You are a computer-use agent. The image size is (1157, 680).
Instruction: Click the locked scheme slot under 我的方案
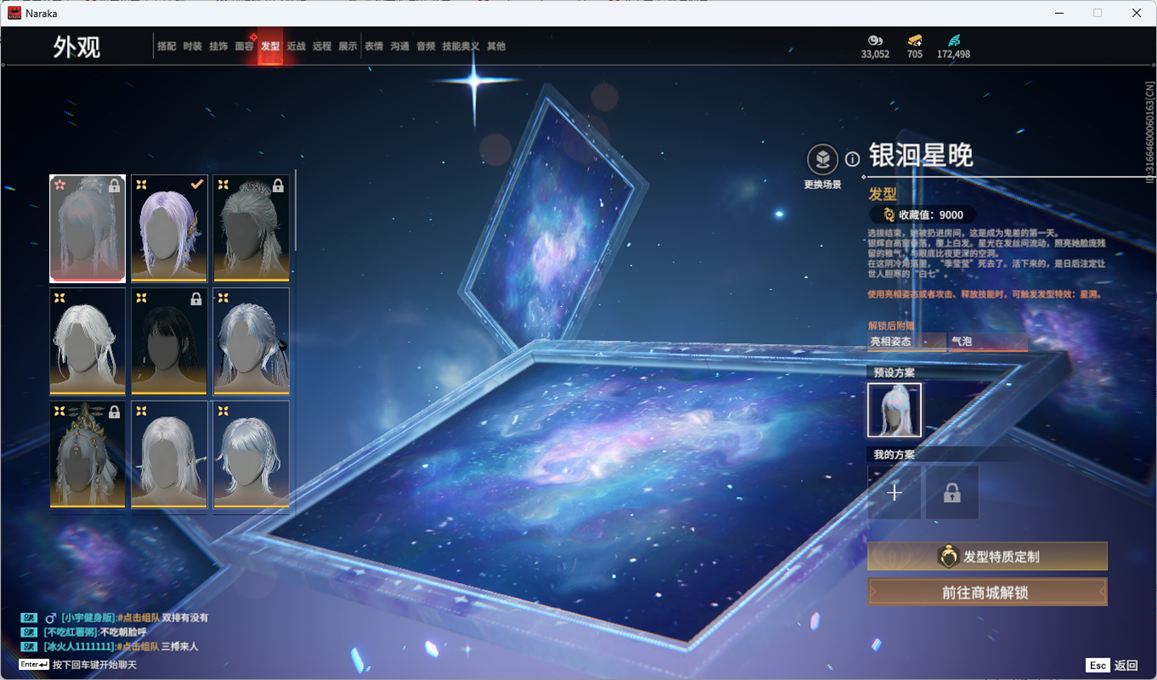(x=952, y=492)
